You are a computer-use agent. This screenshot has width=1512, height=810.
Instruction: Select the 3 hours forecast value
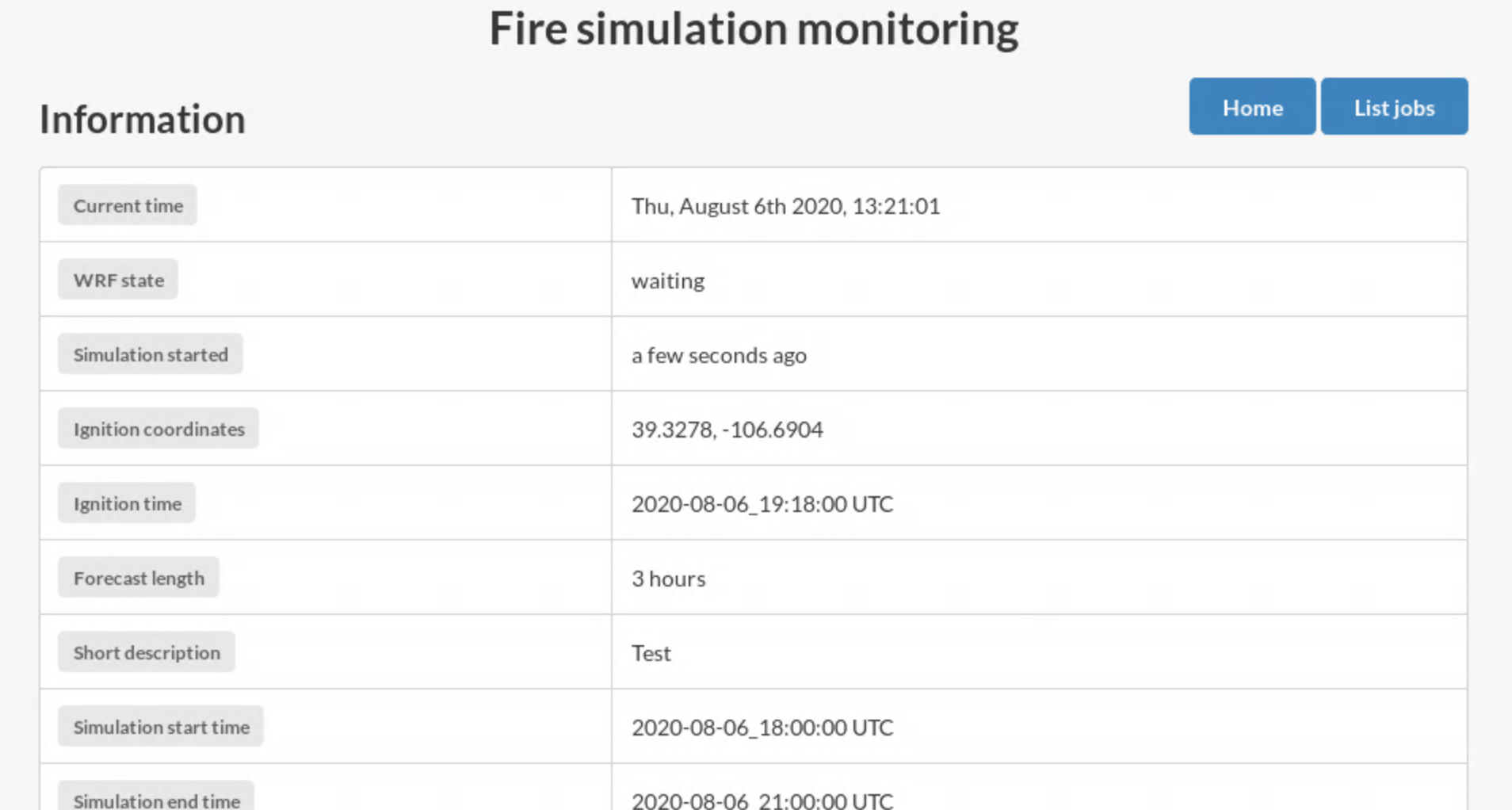click(x=668, y=579)
